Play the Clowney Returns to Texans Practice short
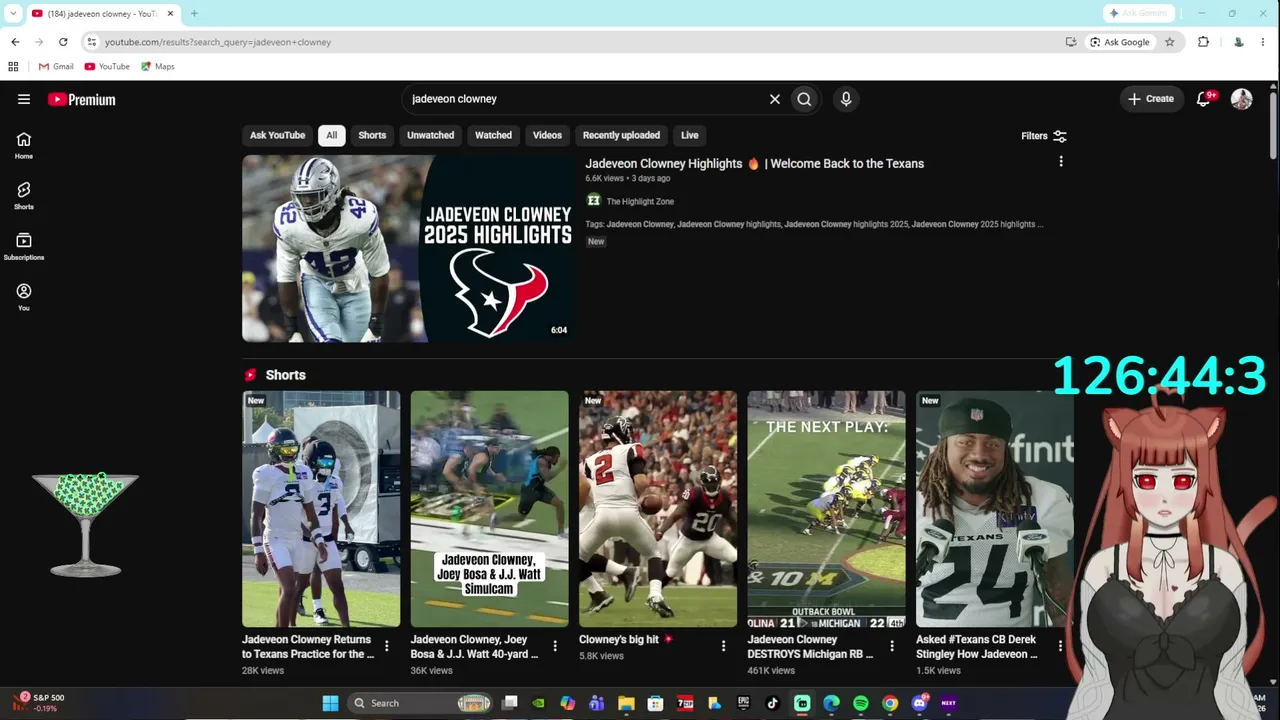Viewport: 1280px width, 720px height. coord(321,509)
